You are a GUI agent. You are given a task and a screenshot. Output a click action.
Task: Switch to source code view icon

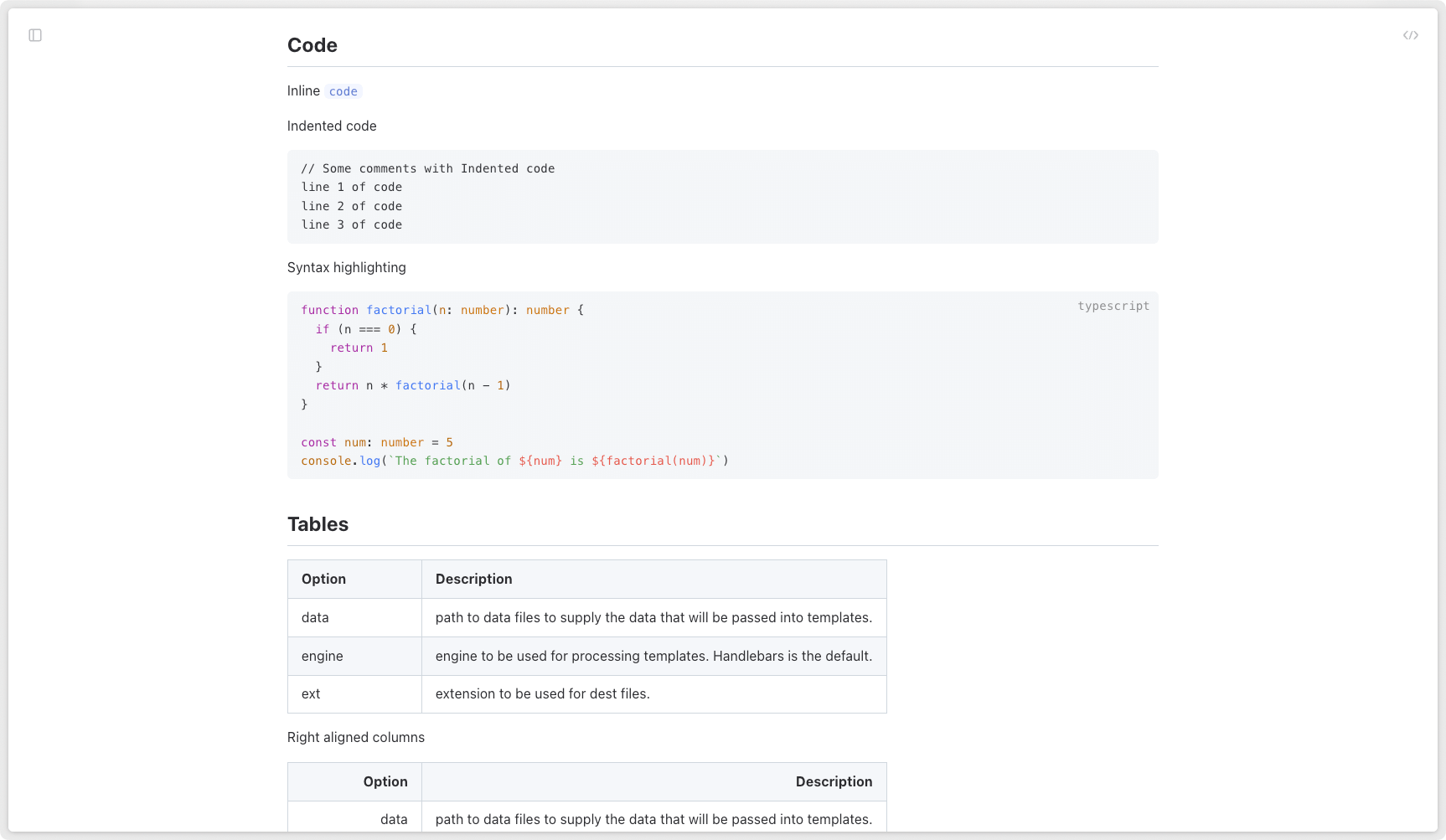(1411, 35)
